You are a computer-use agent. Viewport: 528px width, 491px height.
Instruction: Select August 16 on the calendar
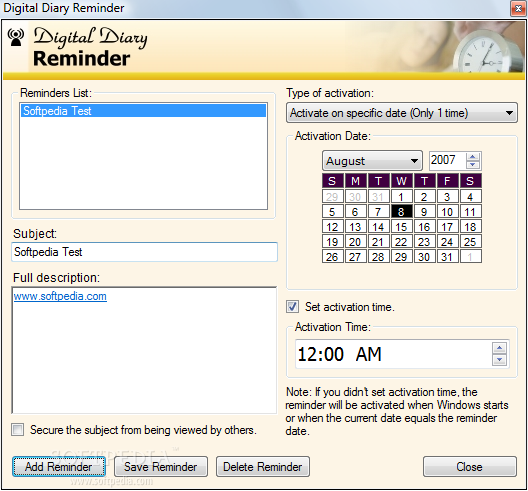[424, 227]
